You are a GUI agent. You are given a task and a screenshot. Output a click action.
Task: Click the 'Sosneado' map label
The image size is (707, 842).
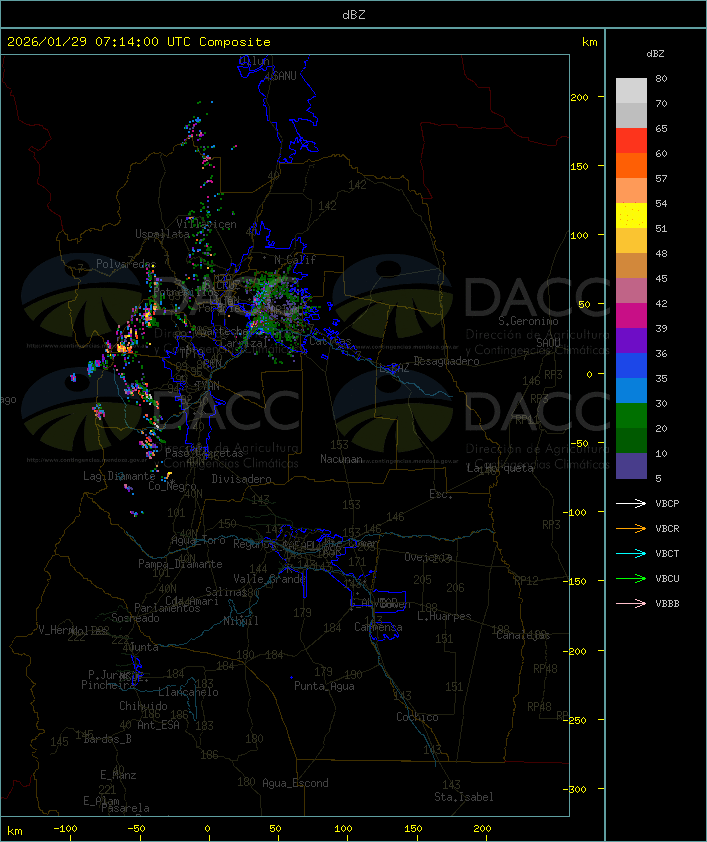(x=135, y=618)
